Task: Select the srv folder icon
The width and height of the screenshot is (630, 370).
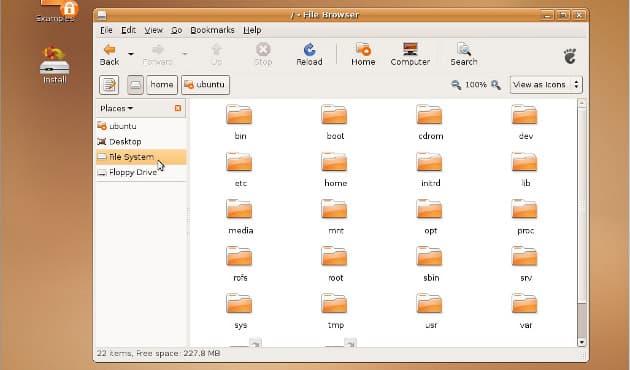Action: 525,256
